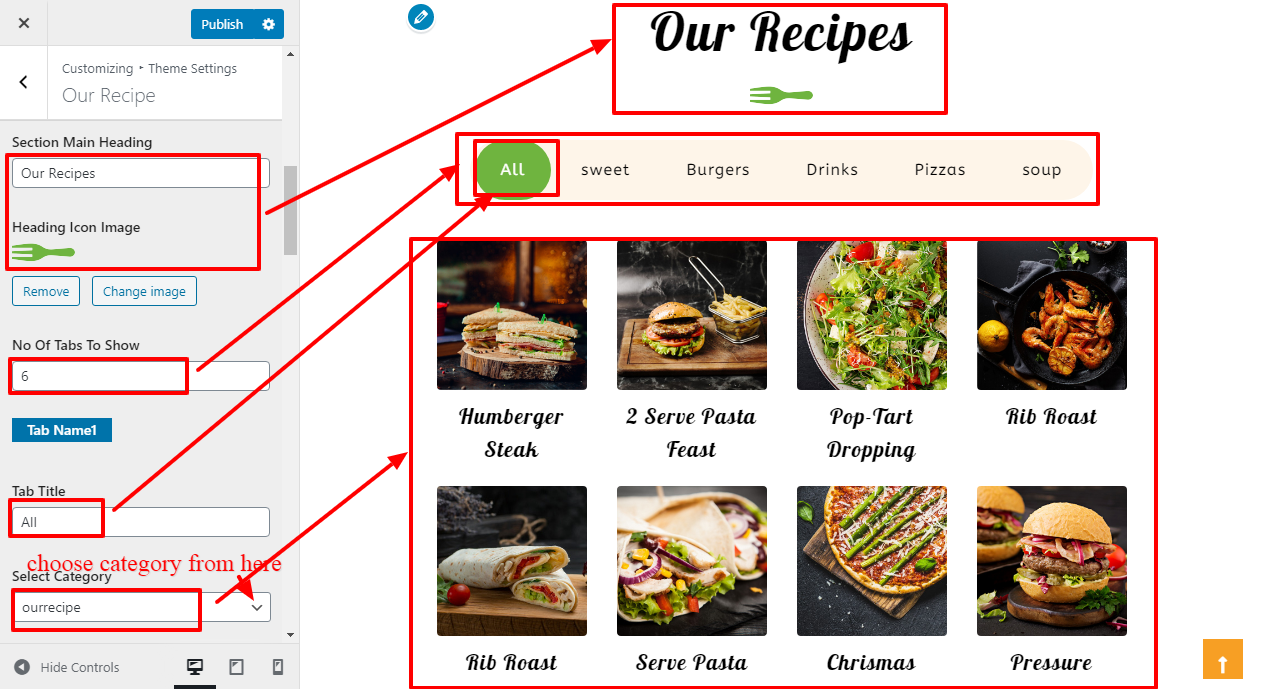Click the customizer panel vertical scrollbar
Viewport: 1263px width, 689px height.
[291, 210]
